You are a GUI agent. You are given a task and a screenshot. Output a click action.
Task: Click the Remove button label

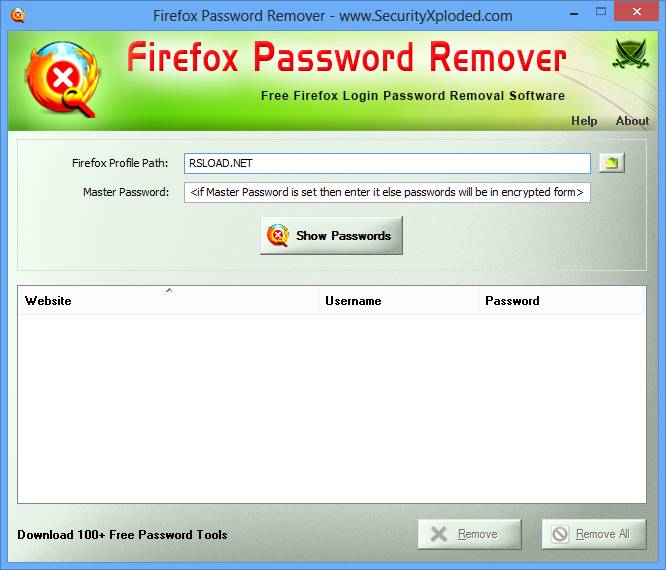click(x=477, y=534)
